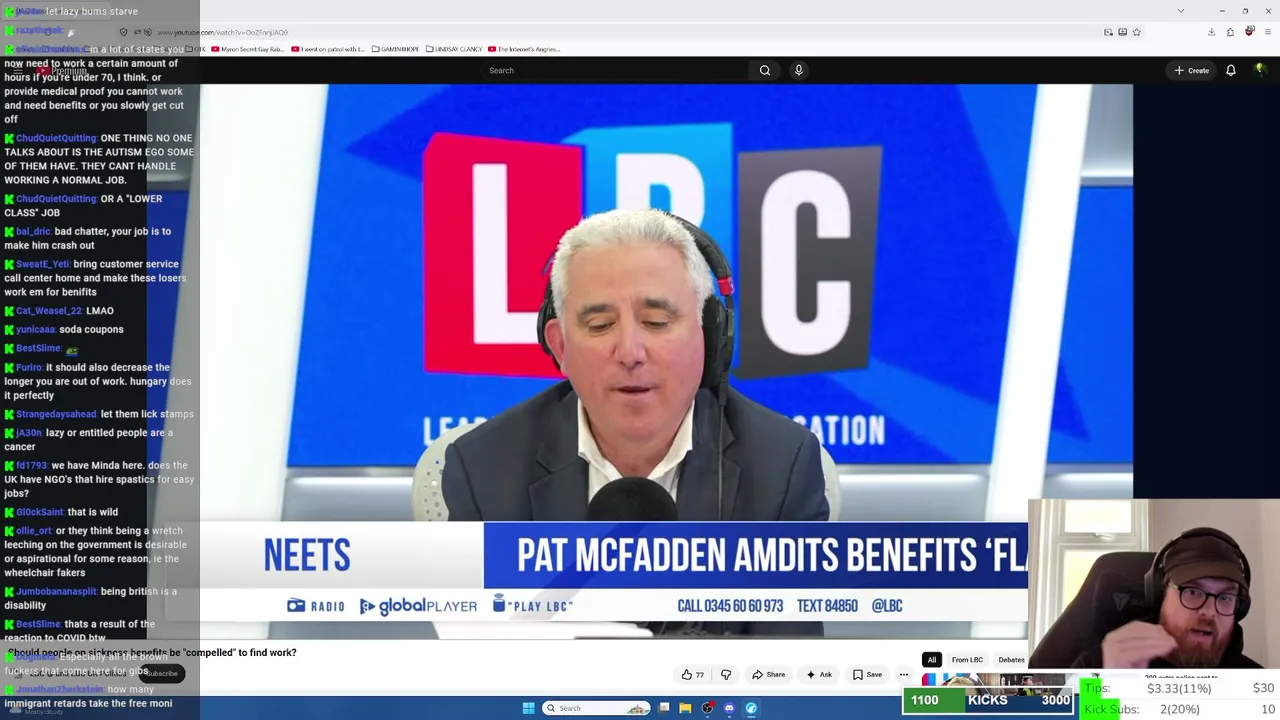Open OBS Studio from the taskbar
The width and height of the screenshot is (1280, 720).
click(707, 708)
